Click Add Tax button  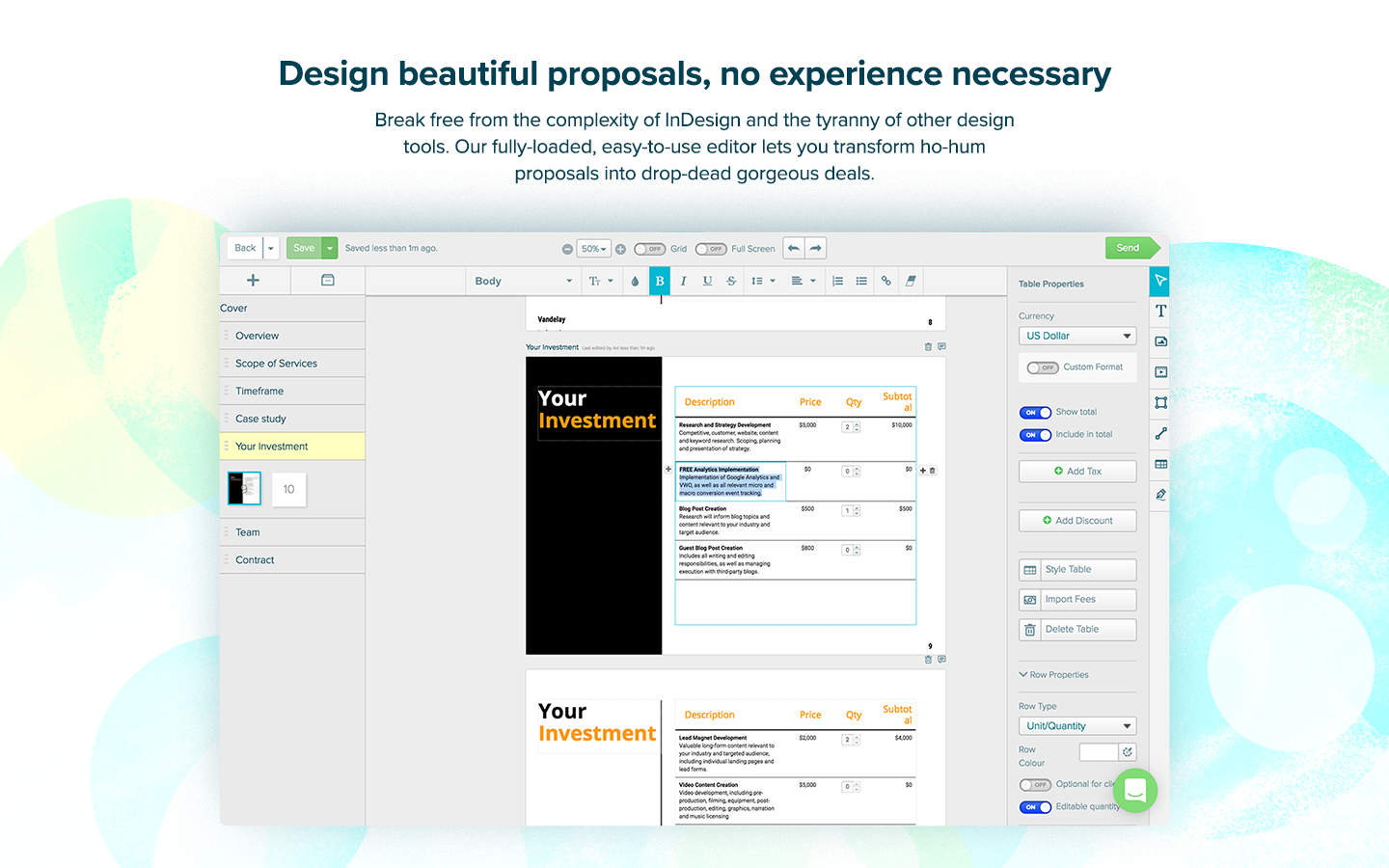(x=1077, y=472)
